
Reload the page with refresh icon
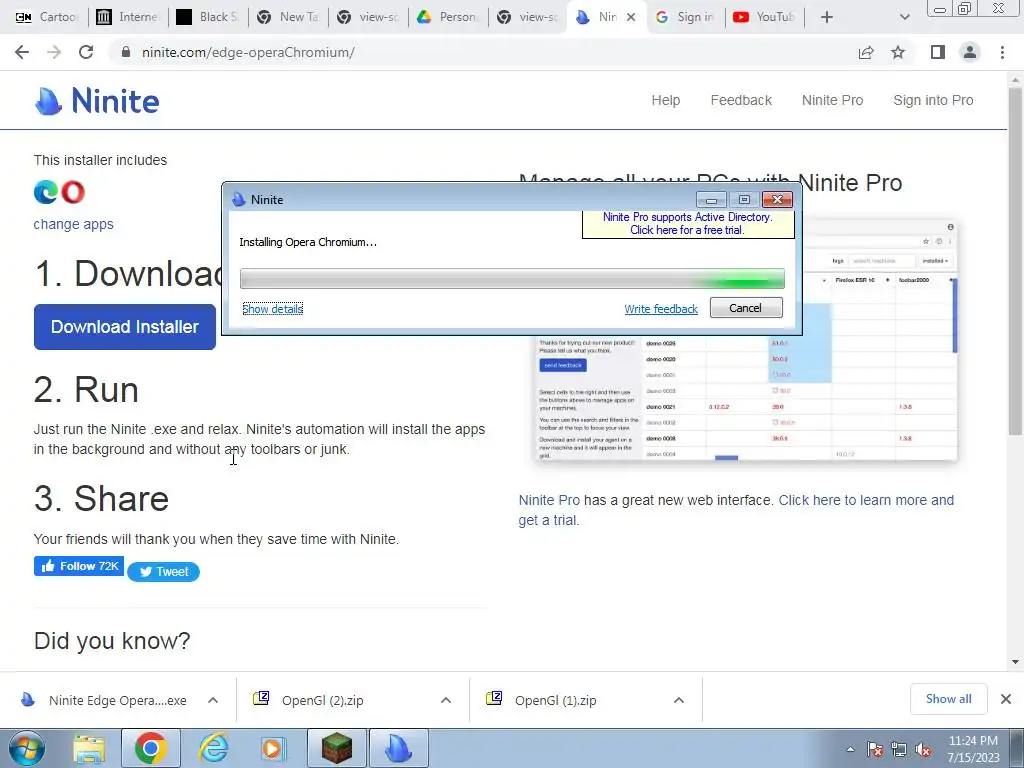(x=86, y=52)
